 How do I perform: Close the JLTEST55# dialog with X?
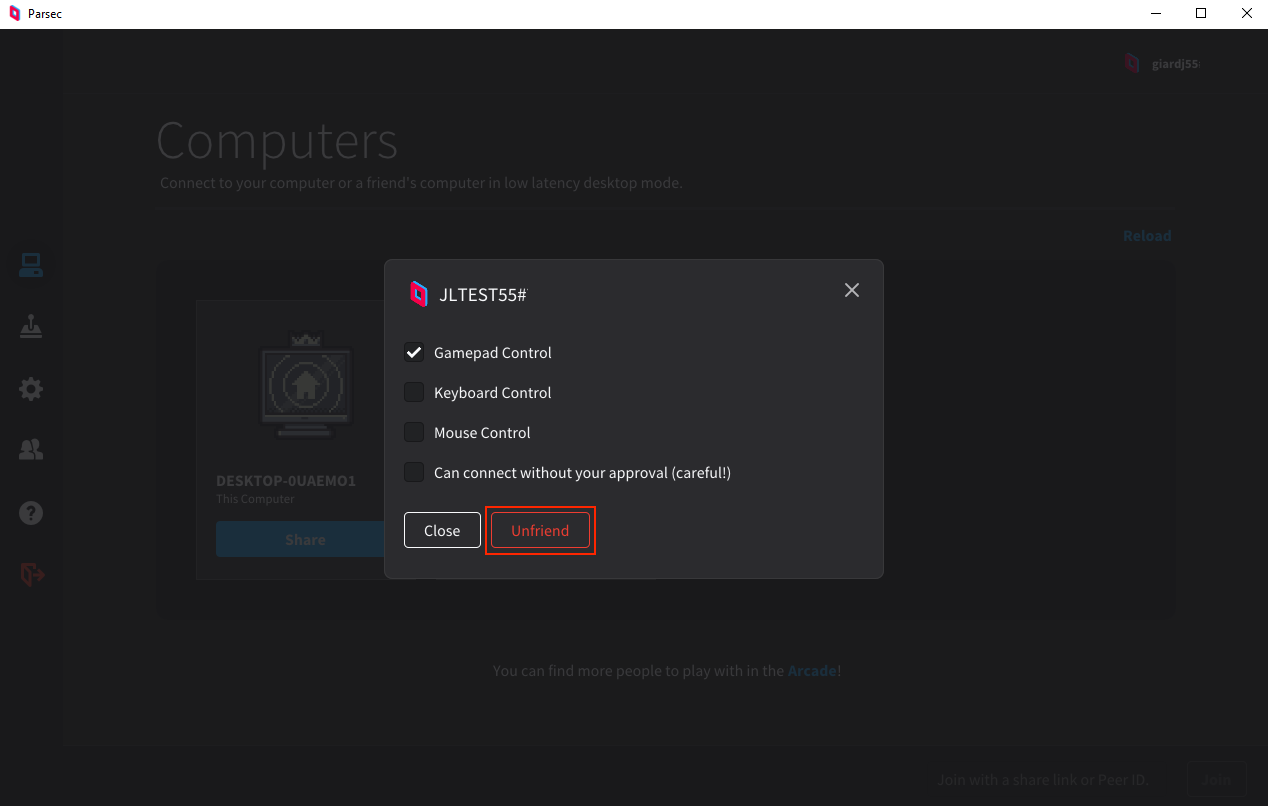click(x=852, y=290)
